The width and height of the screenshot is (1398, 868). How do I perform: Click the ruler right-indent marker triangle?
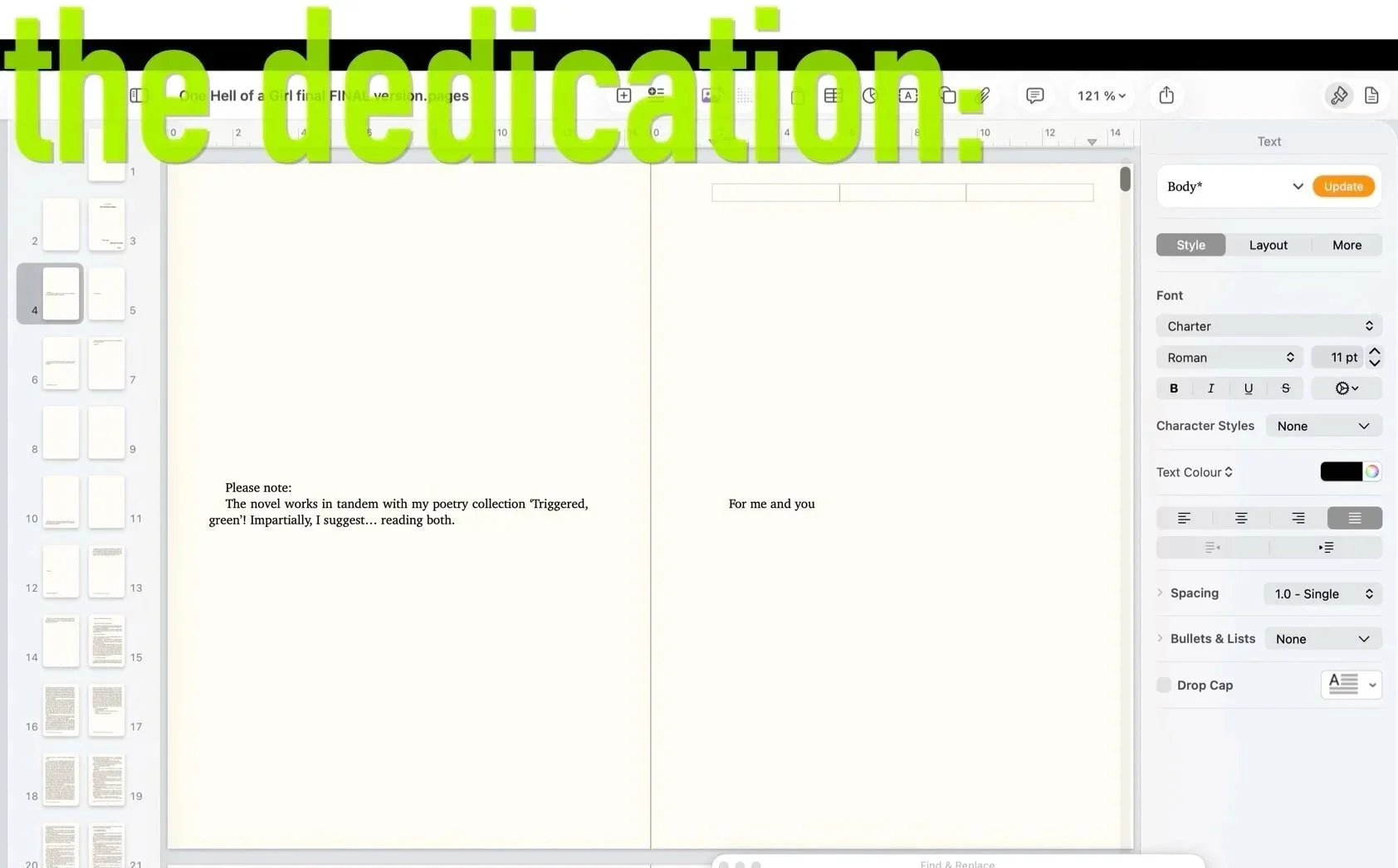click(1092, 142)
